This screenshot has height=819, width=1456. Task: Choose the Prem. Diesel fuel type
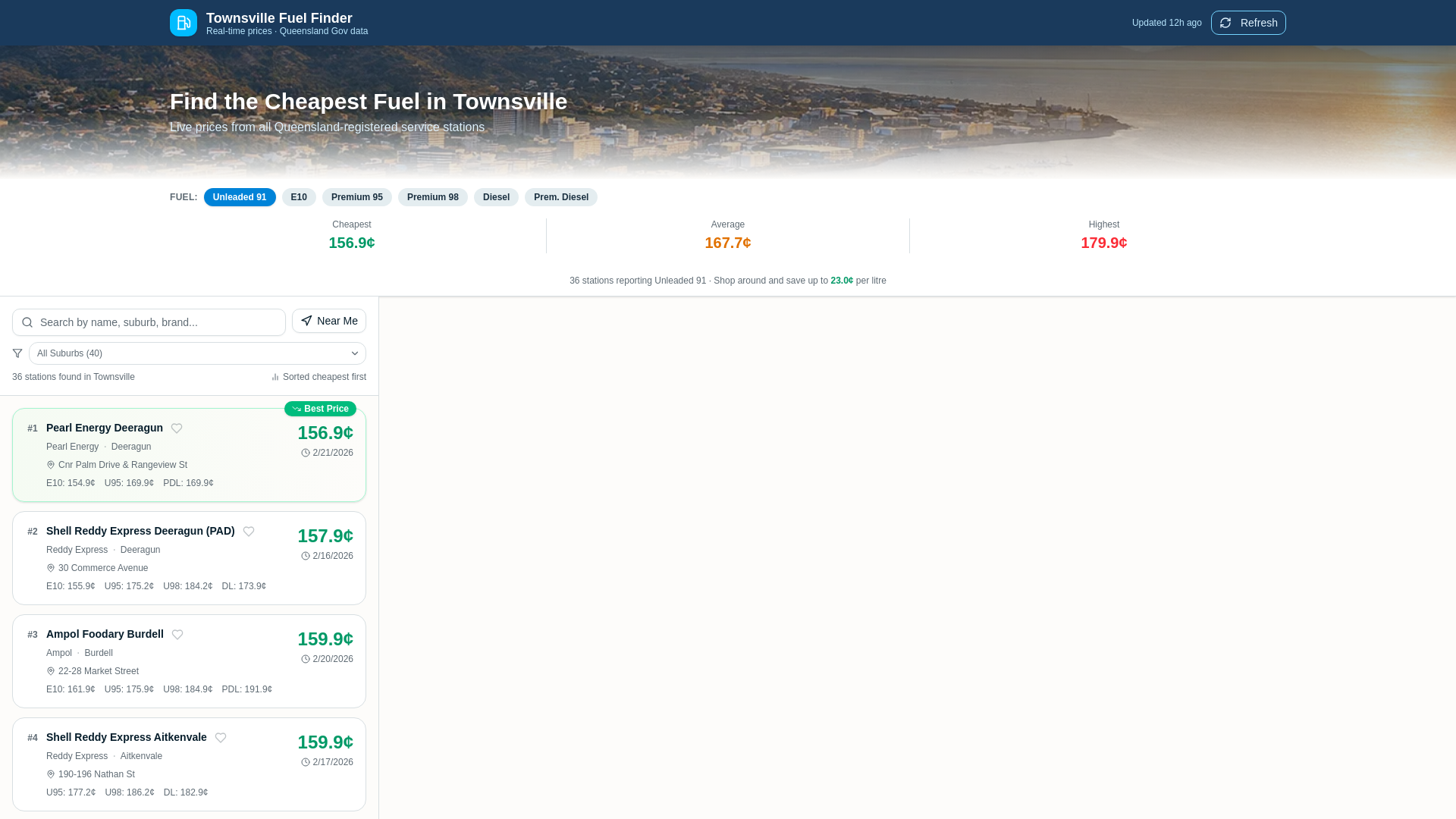point(561,197)
